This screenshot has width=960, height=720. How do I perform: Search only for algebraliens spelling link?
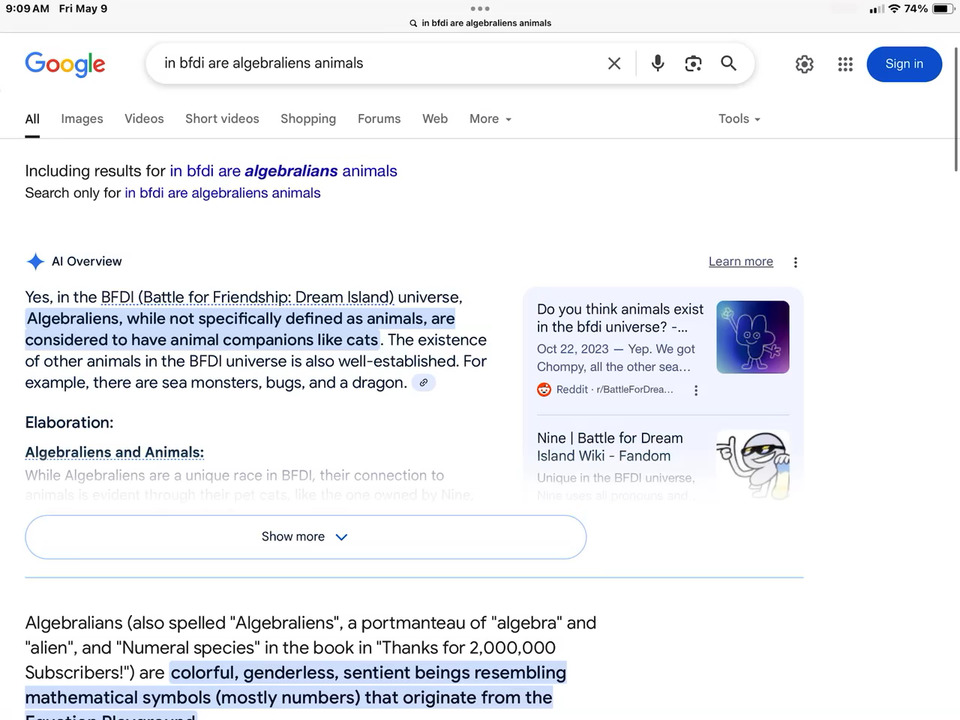(x=222, y=193)
